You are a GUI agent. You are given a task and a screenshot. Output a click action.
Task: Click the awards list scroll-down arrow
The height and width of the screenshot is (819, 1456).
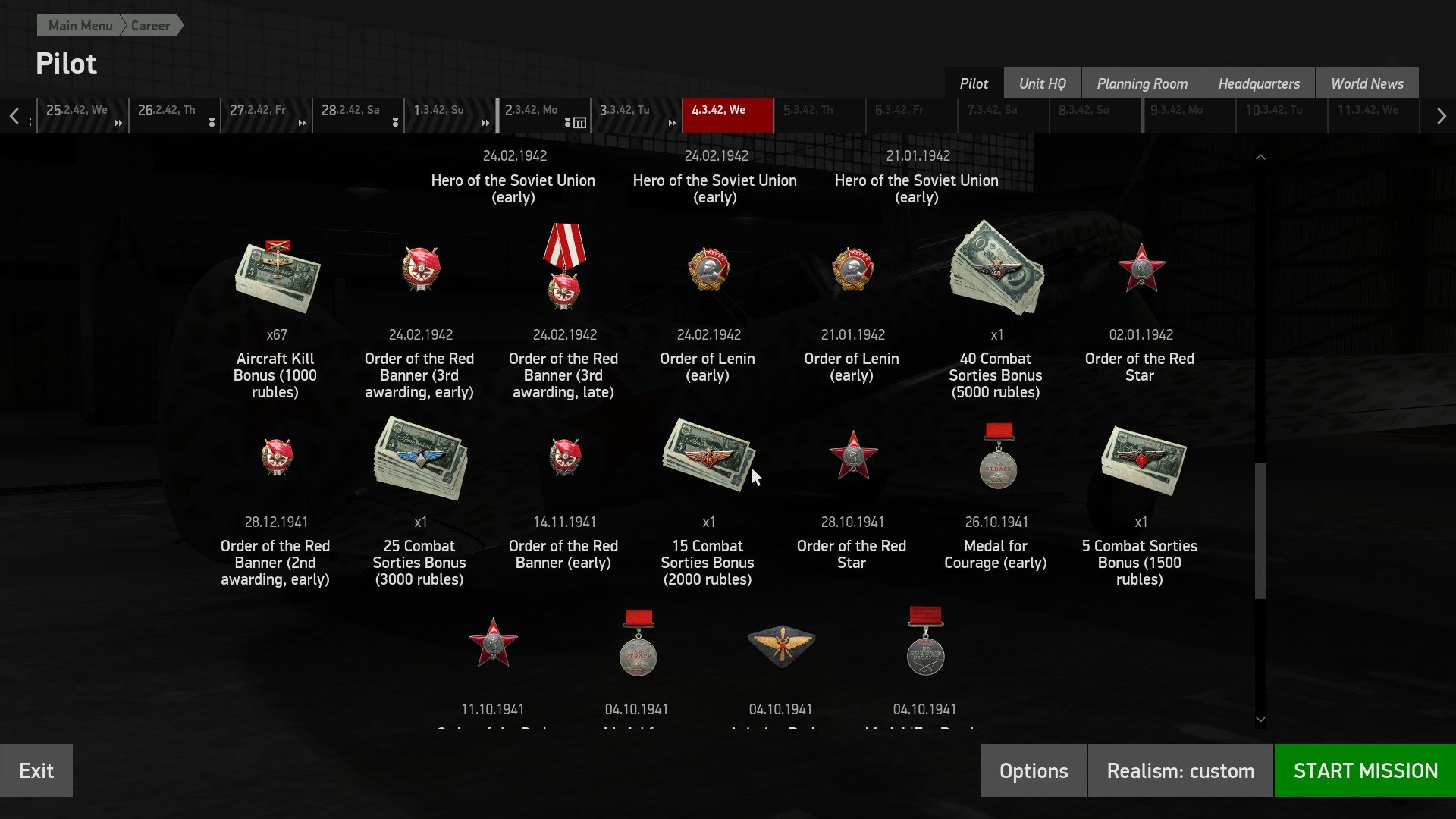point(1260,720)
